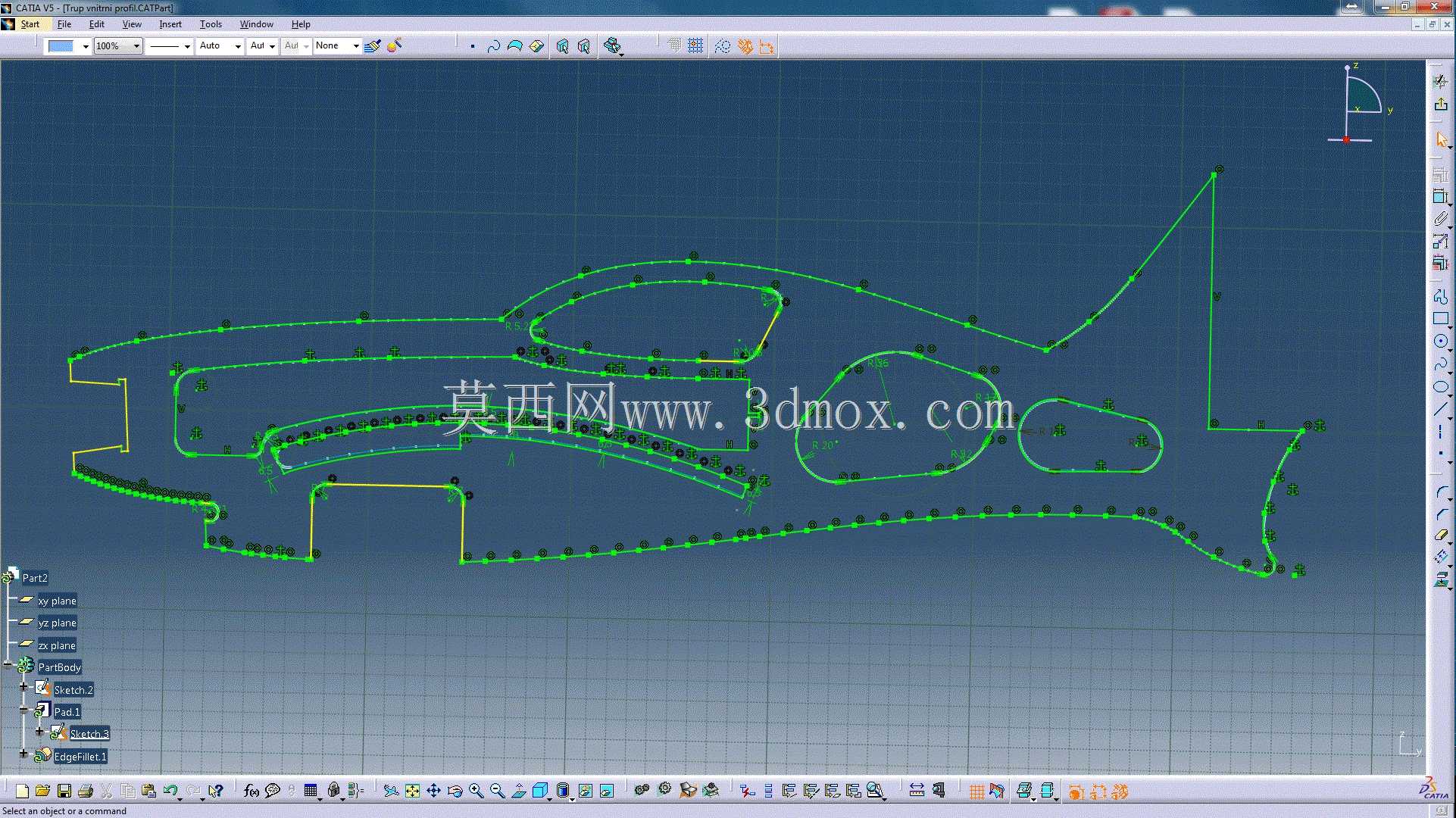Toggle orange grid icon on bottom toolbar

coord(976,791)
